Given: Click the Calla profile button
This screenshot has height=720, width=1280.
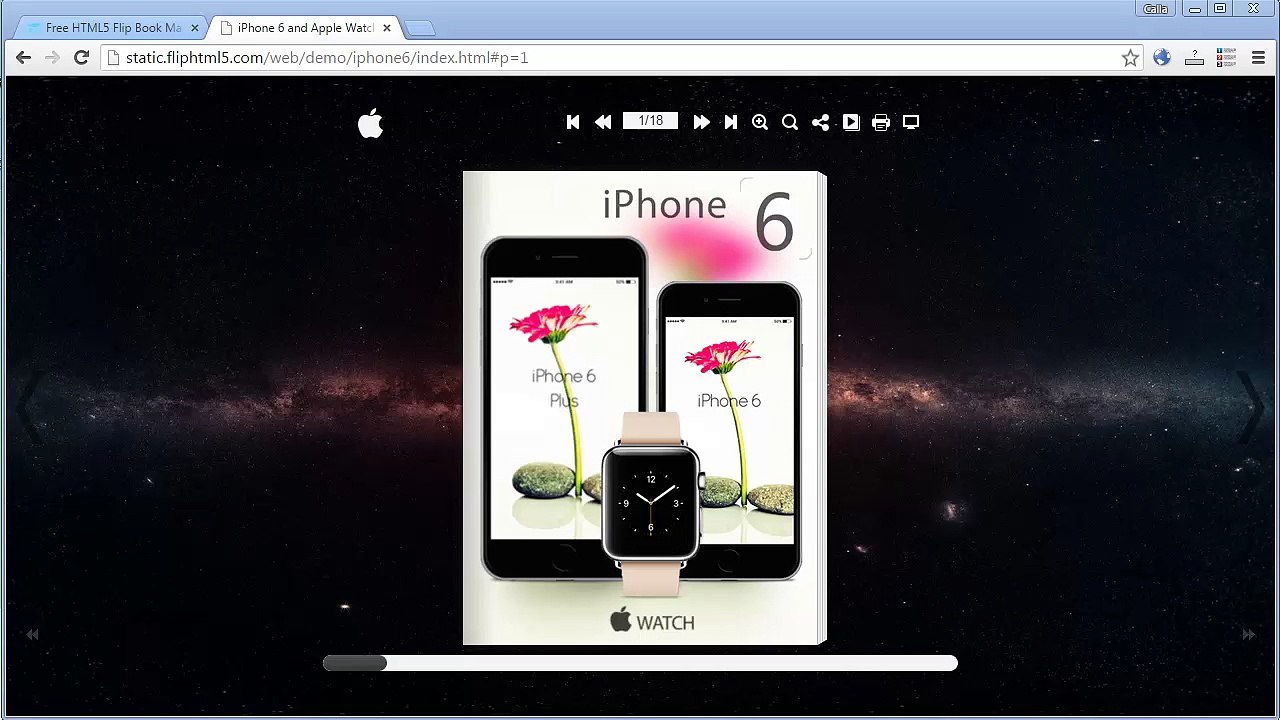Looking at the screenshot, I should coord(1156,9).
